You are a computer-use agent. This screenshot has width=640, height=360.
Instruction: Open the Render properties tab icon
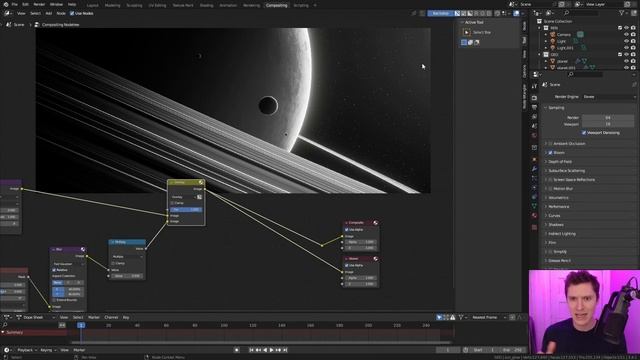click(x=534, y=98)
